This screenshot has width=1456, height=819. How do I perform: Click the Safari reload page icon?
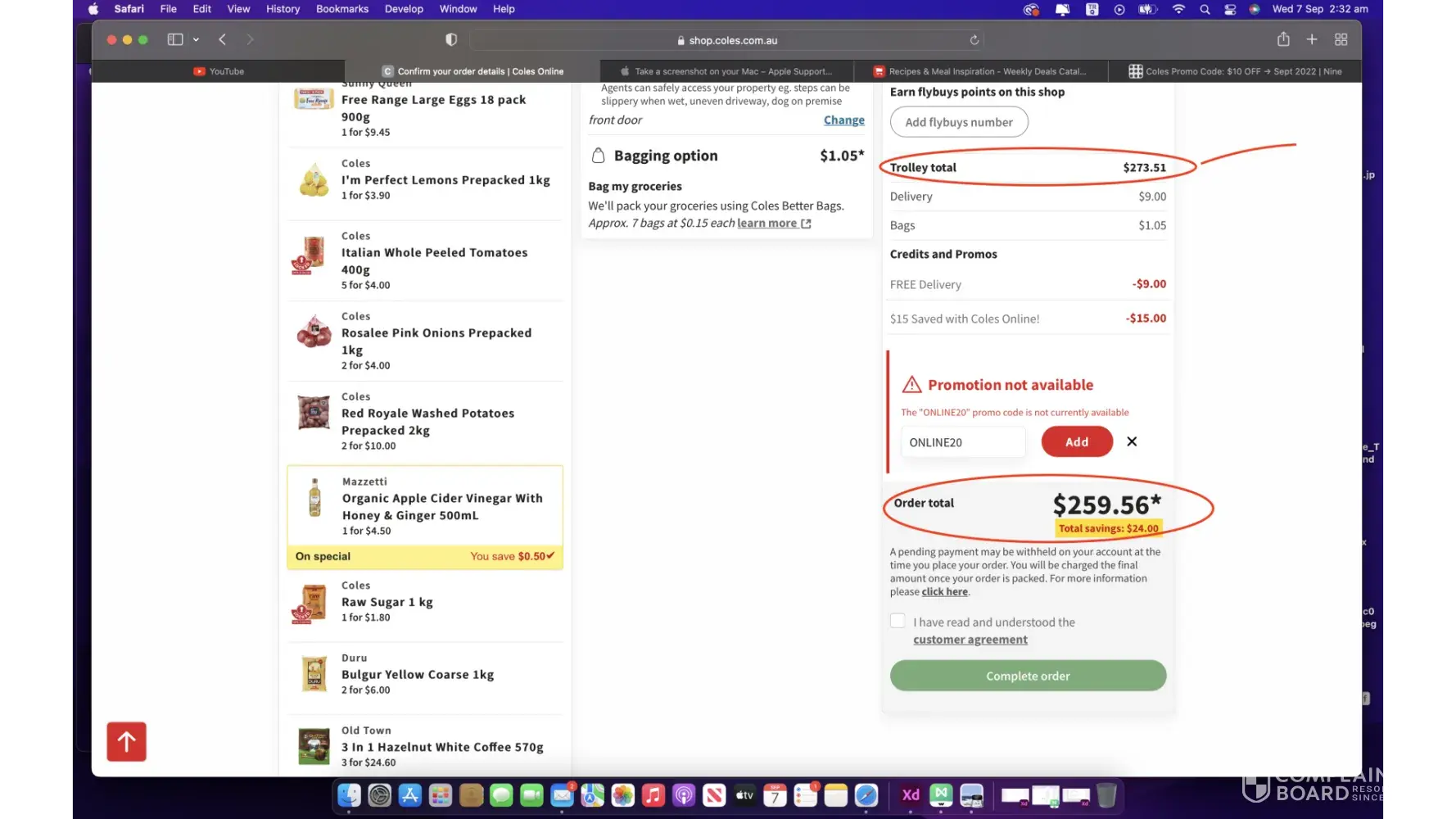974,40
